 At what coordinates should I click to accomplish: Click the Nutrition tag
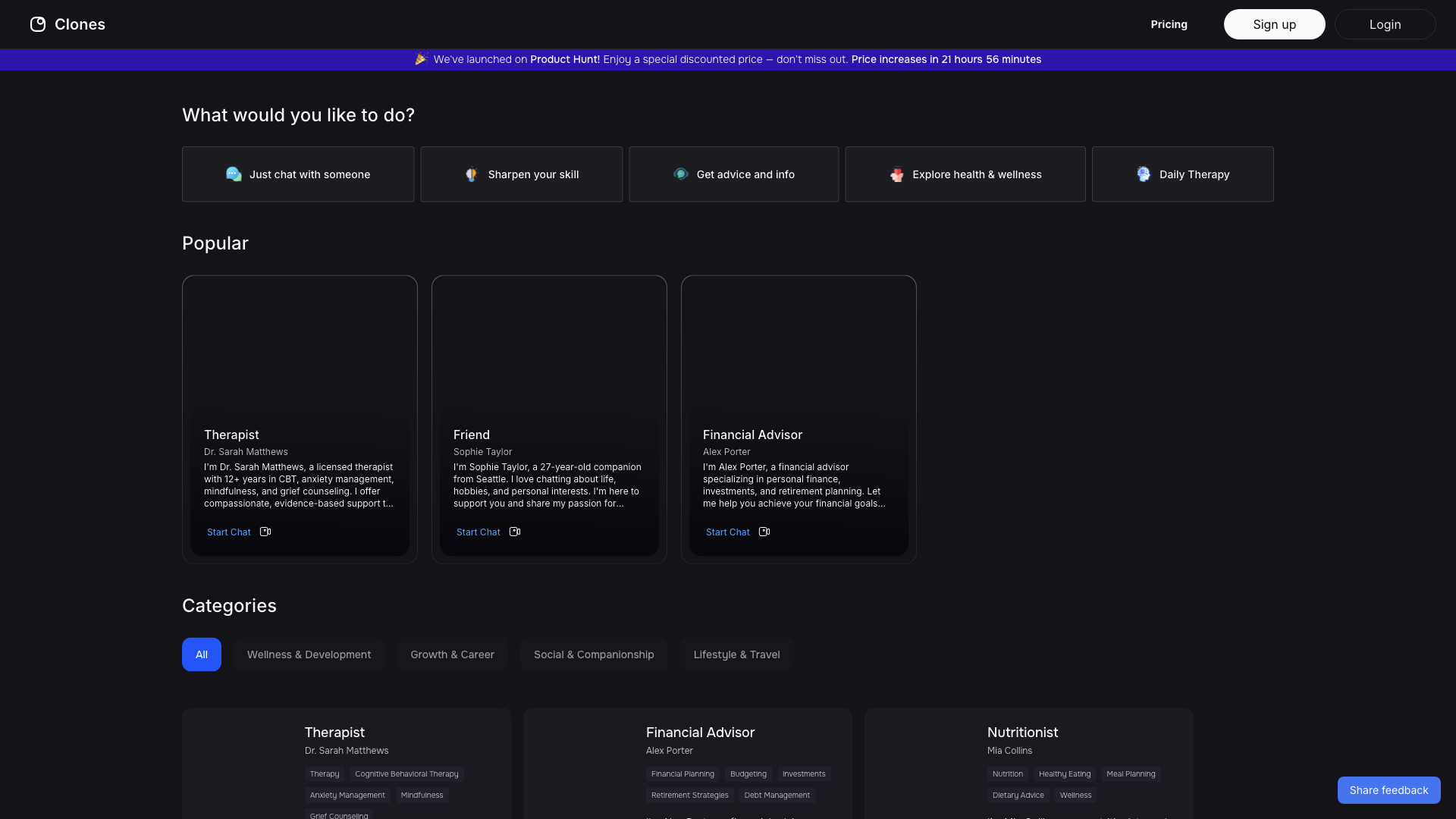coord(1008,774)
